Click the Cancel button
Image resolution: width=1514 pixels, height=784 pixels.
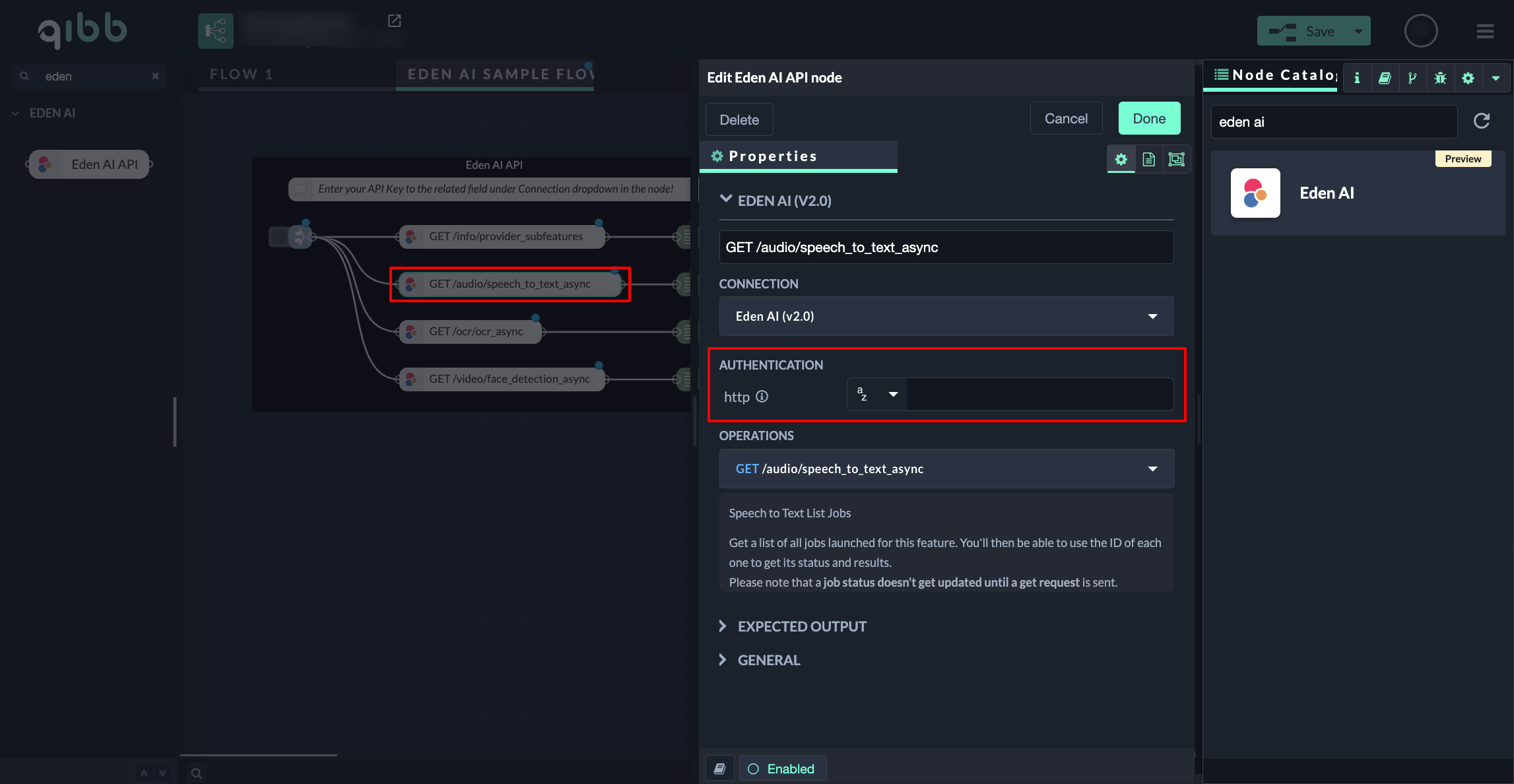(x=1066, y=119)
